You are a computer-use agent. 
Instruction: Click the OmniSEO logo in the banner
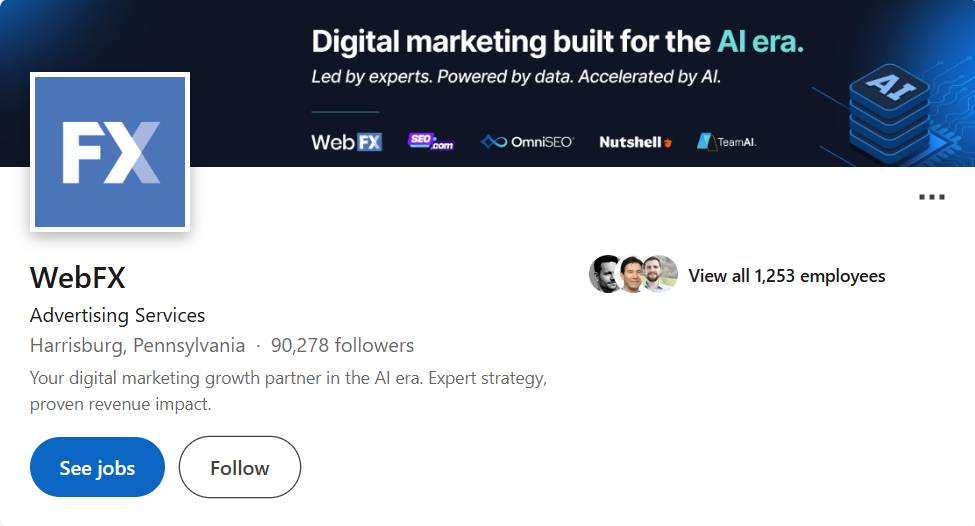click(527, 142)
